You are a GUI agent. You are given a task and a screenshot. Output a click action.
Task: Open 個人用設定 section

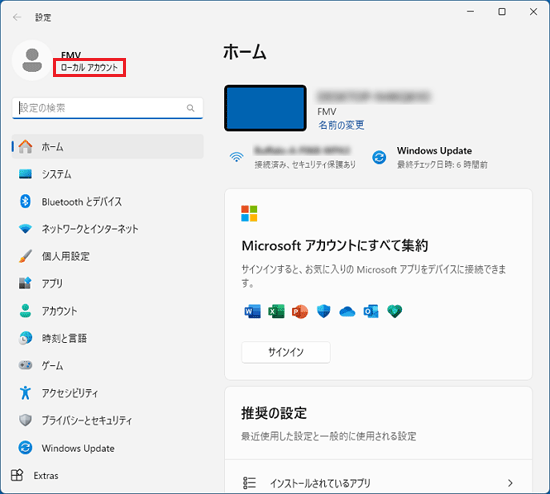(x=108, y=256)
